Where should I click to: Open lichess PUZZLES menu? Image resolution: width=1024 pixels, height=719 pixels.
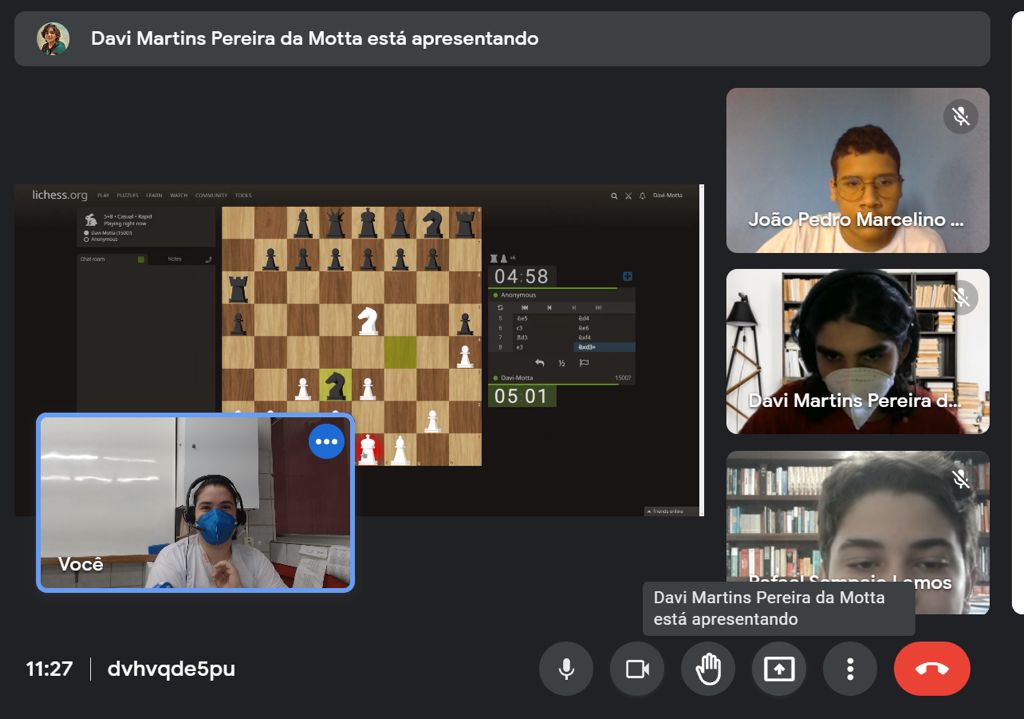(127, 195)
